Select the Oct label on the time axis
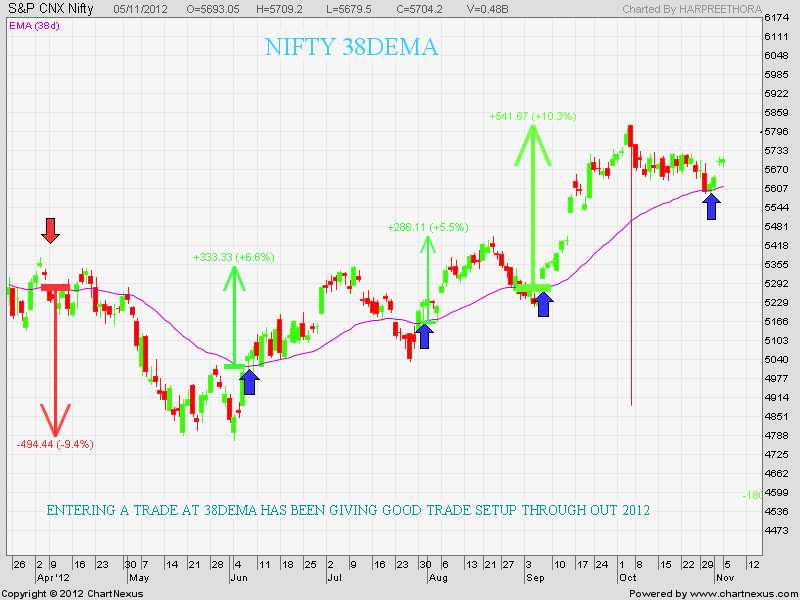The height and width of the screenshot is (600, 800). click(625, 577)
